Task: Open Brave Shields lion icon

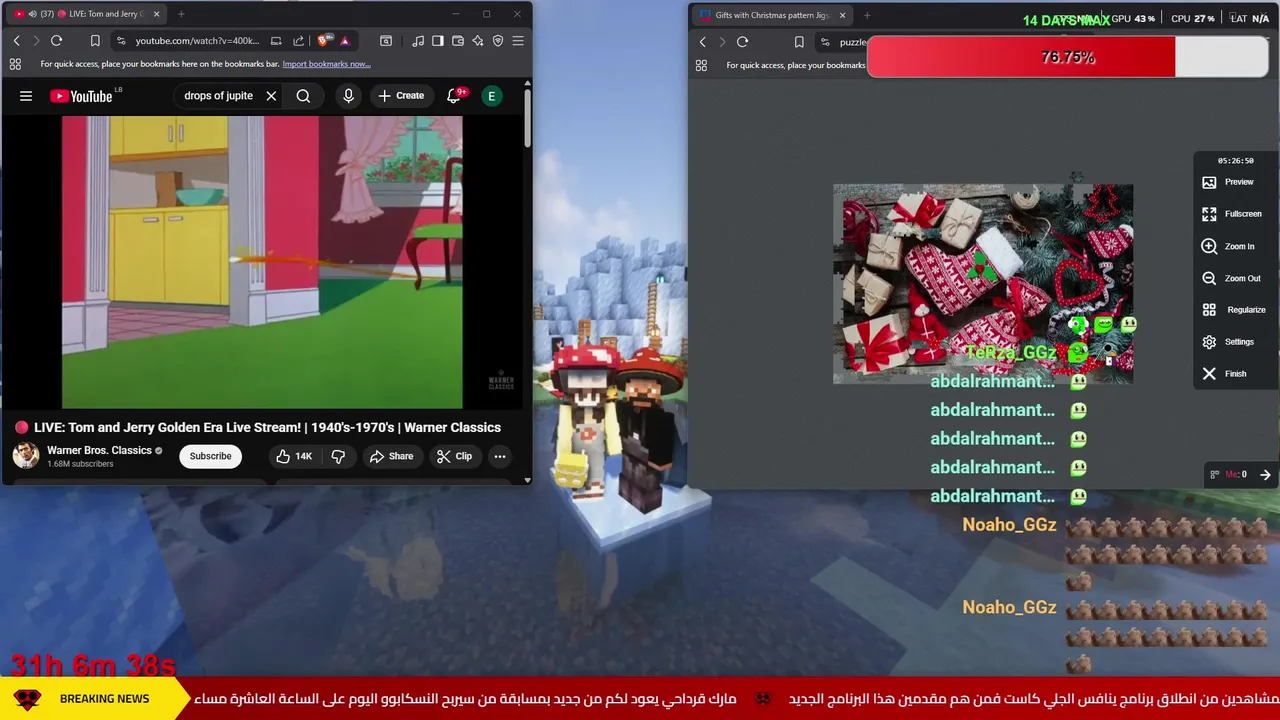Action: (x=323, y=41)
